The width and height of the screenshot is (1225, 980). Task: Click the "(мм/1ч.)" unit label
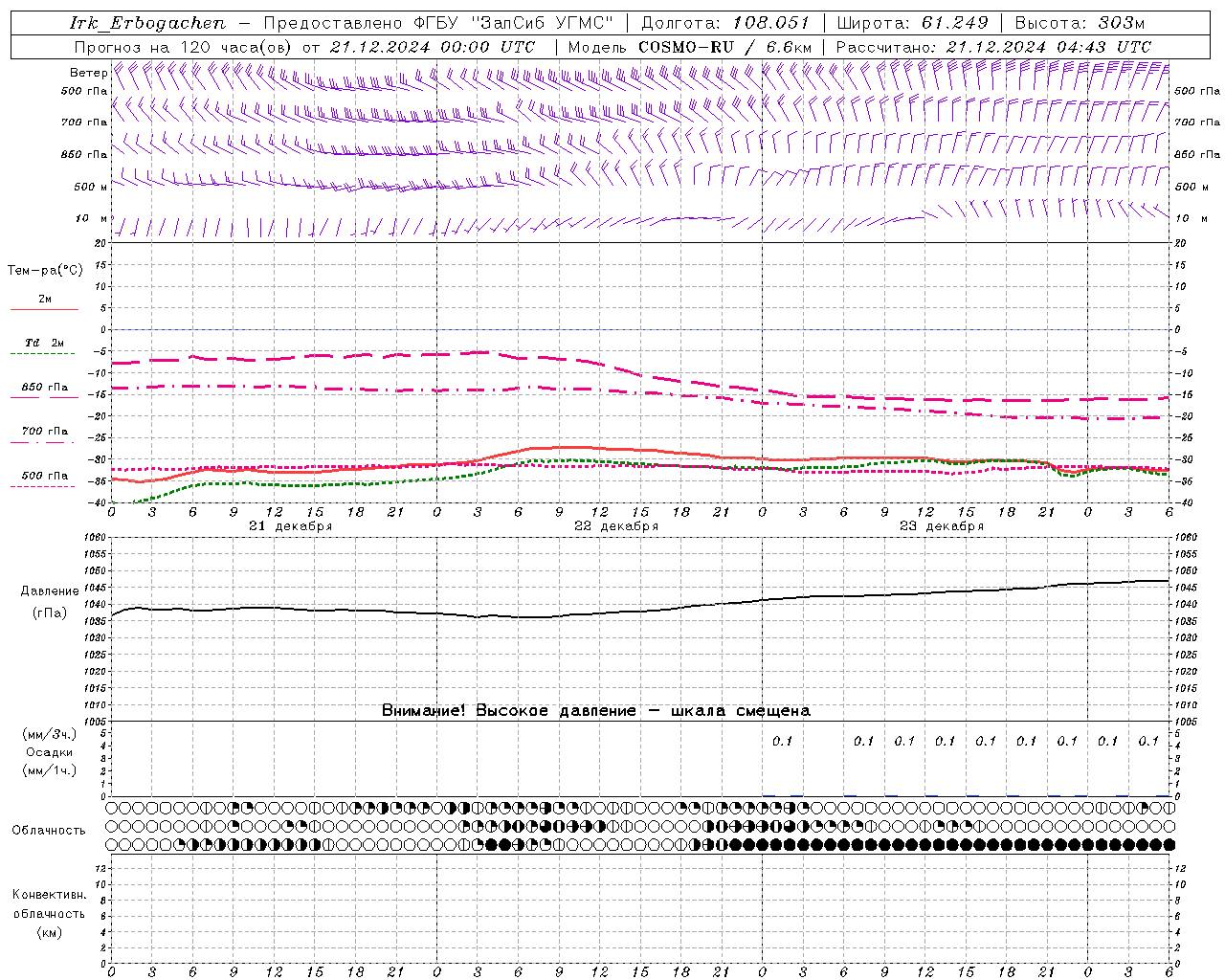(x=50, y=770)
